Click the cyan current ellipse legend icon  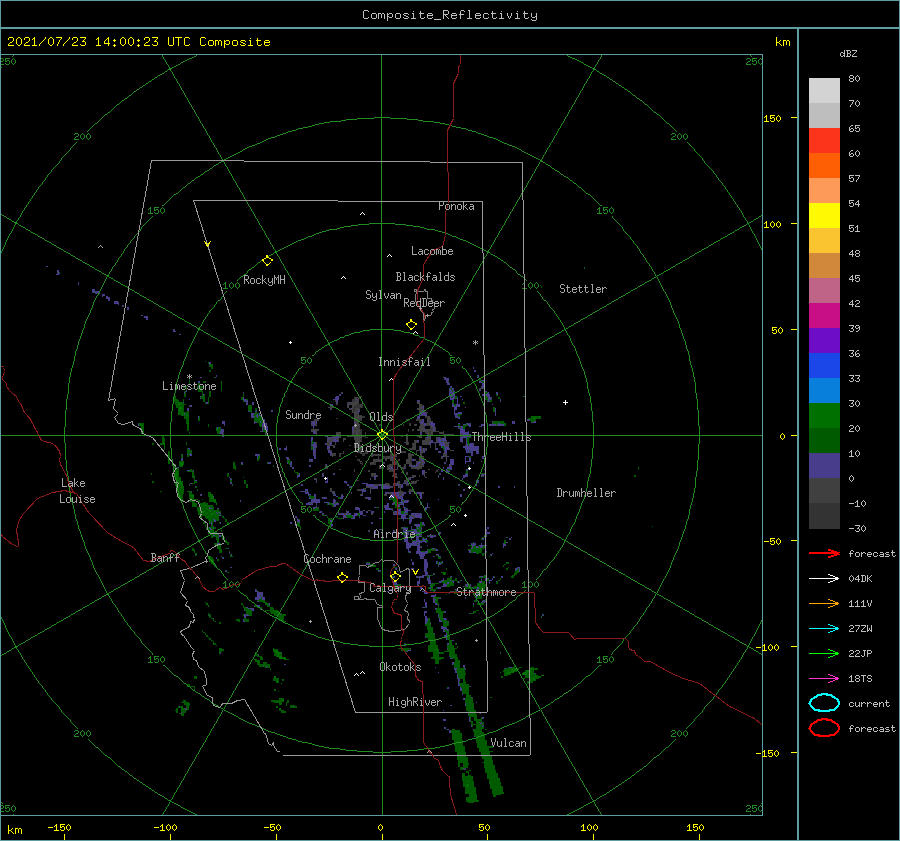pyautogui.click(x=824, y=703)
